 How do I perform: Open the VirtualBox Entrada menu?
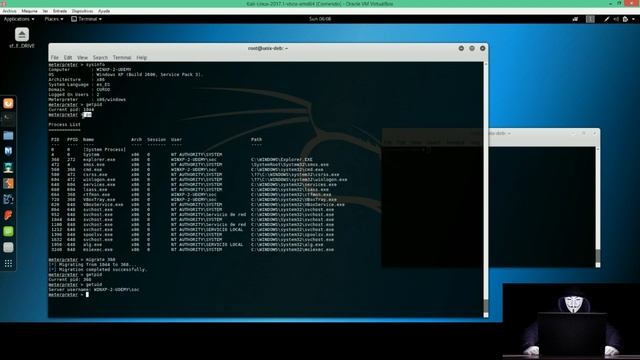click(x=60, y=11)
